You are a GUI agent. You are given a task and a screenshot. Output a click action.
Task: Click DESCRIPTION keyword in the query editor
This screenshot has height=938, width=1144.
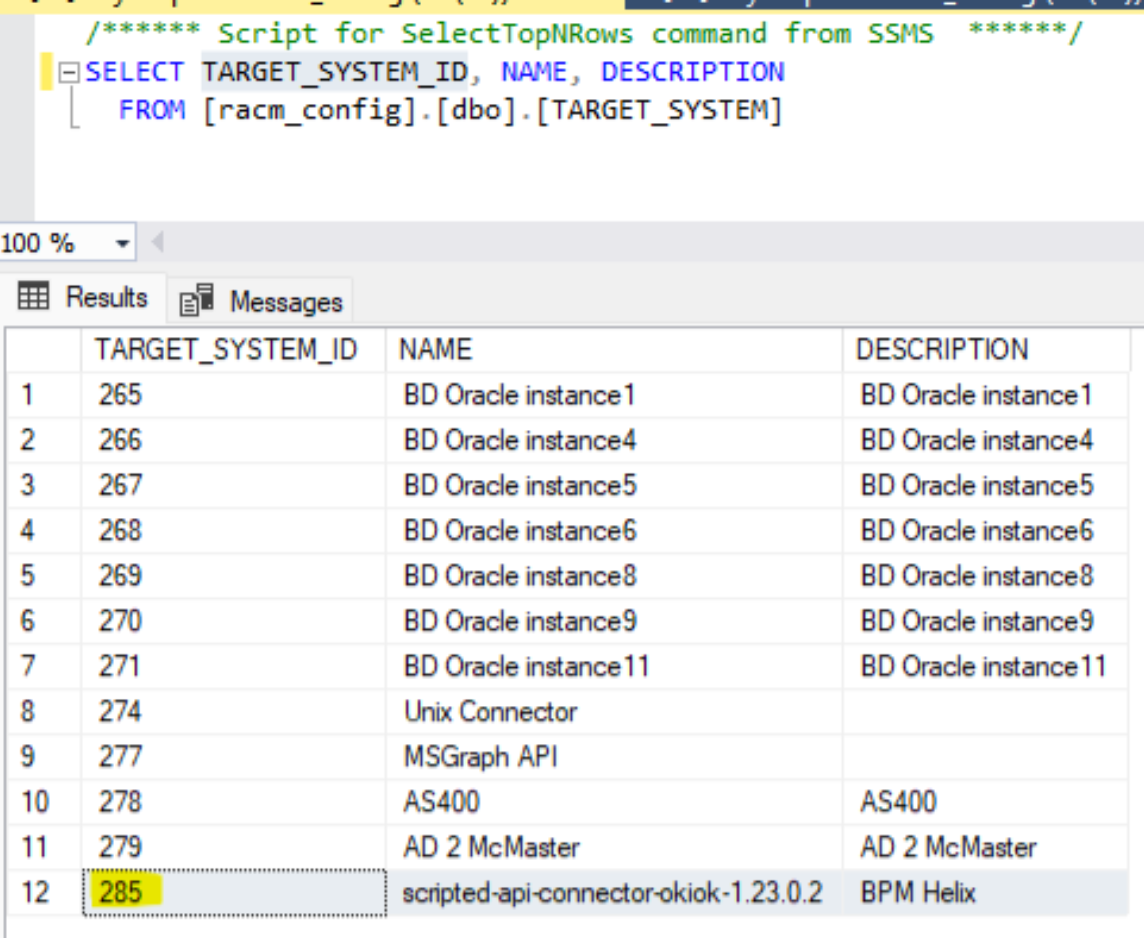pyautogui.click(x=692, y=72)
